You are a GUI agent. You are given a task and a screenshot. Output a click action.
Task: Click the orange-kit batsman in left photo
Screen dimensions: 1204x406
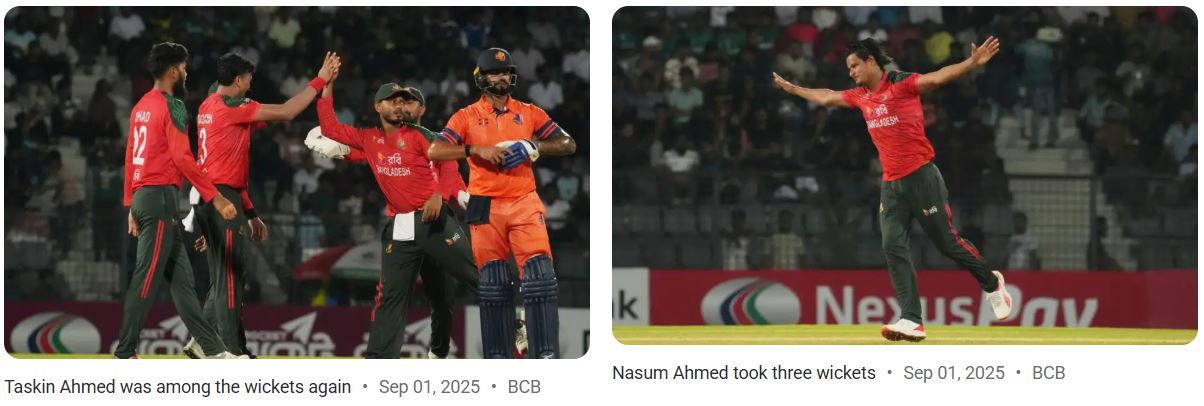[503, 200]
